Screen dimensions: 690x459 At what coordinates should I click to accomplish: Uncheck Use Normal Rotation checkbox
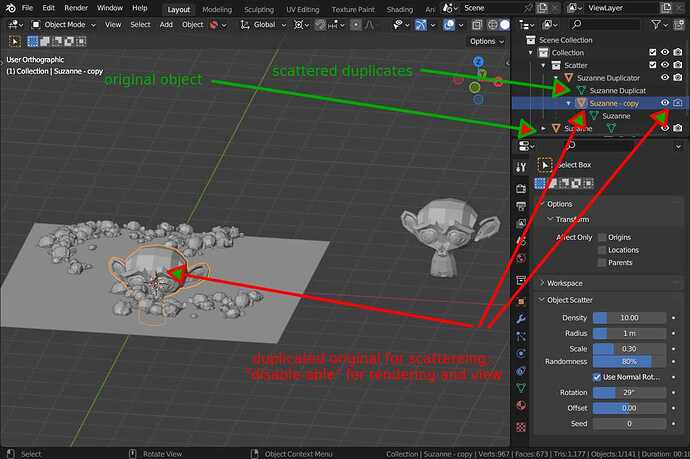597,377
